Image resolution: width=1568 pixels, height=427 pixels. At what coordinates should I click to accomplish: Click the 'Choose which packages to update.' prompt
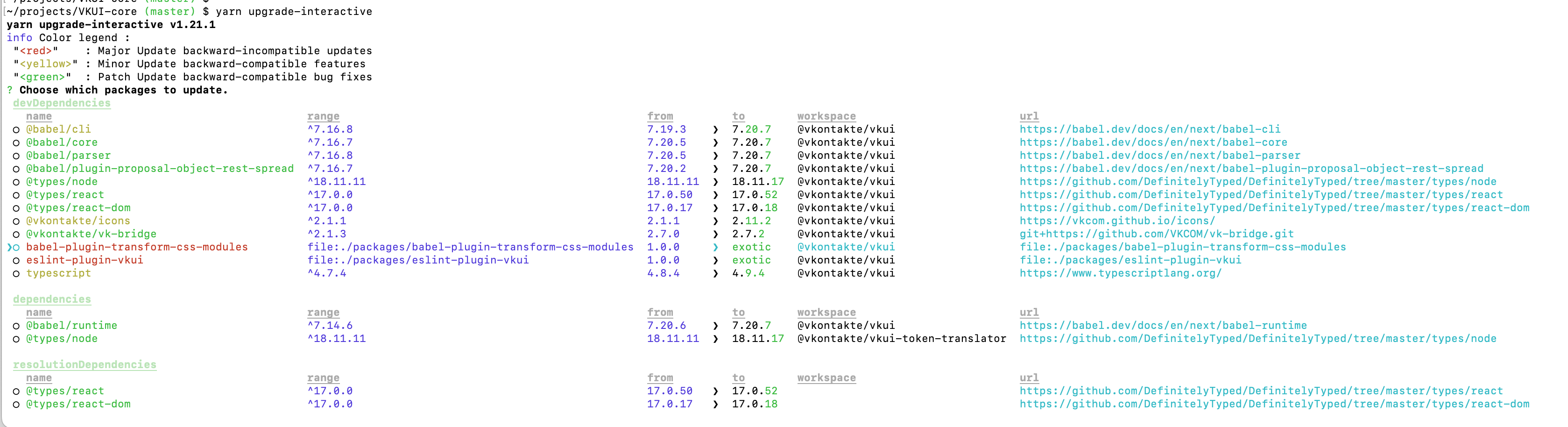click(x=124, y=90)
